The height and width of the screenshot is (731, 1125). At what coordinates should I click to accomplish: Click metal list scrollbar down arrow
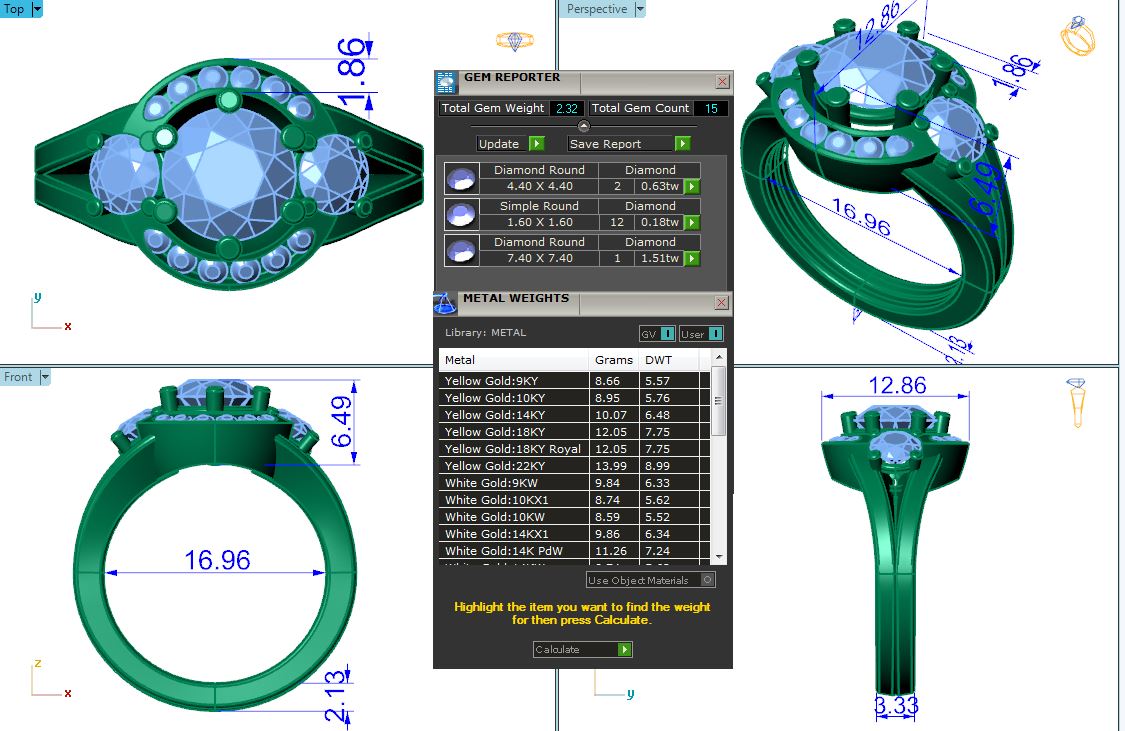click(x=718, y=555)
